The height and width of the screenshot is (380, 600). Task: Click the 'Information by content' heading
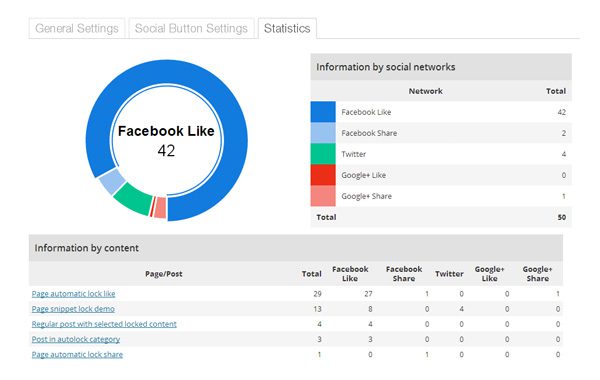pyautogui.click(x=86, y=248)
